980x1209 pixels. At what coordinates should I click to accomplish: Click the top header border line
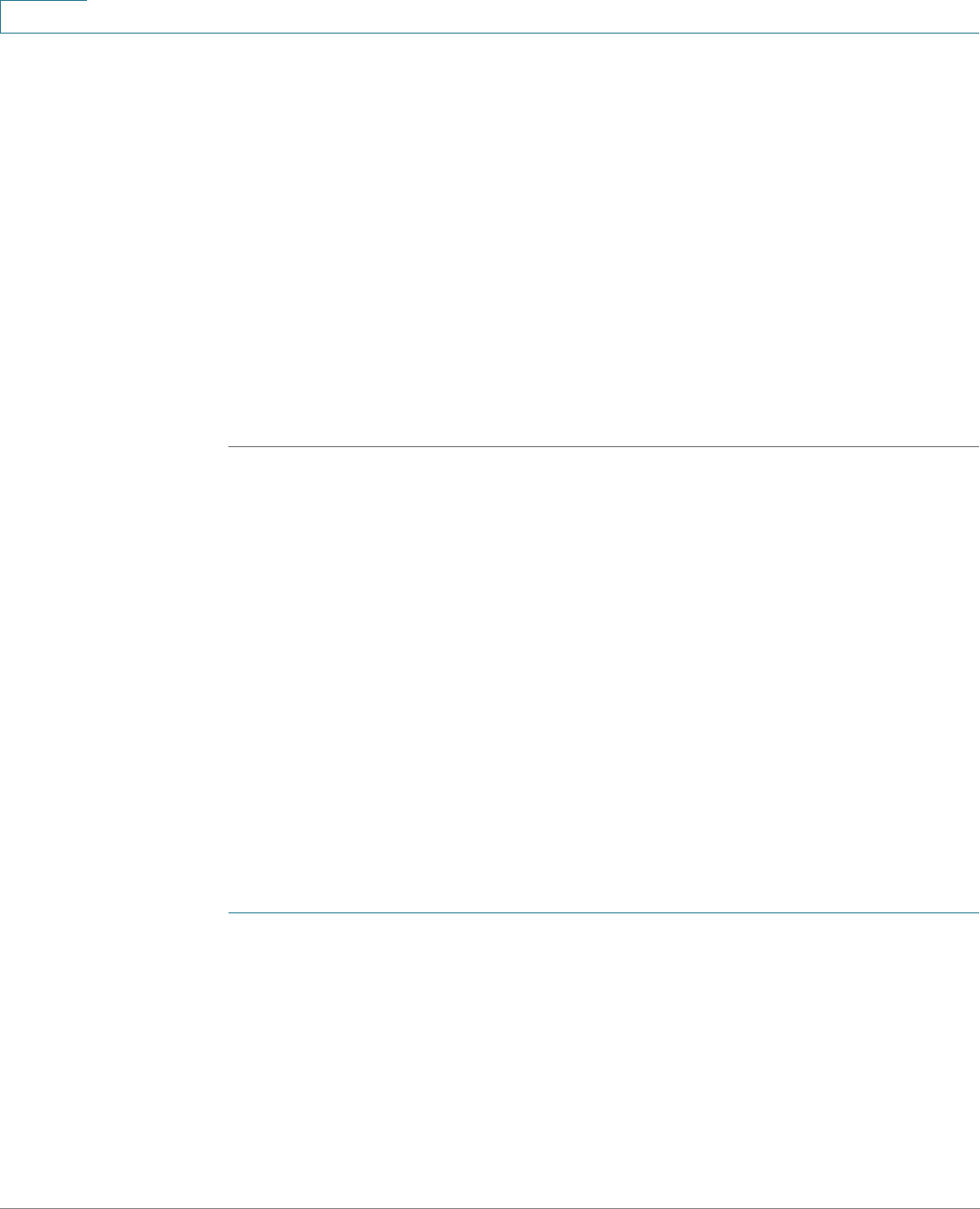(x=490, y=34)
